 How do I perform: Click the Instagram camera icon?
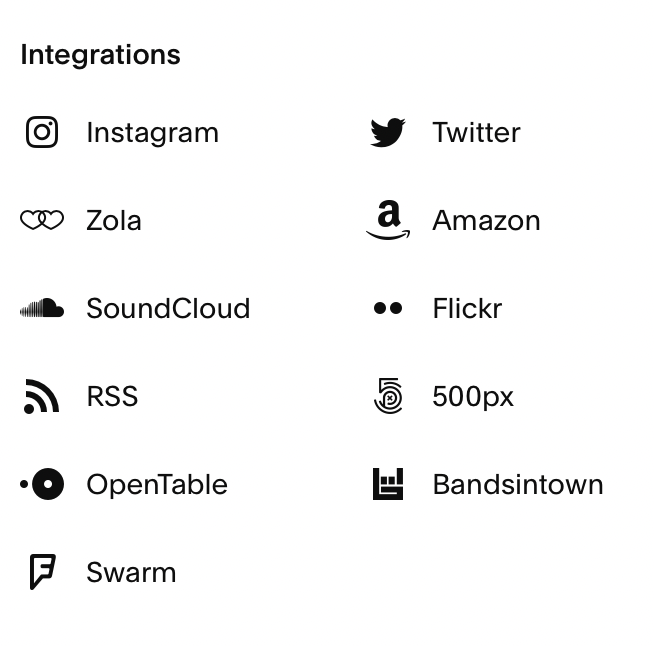pos(42,132)
